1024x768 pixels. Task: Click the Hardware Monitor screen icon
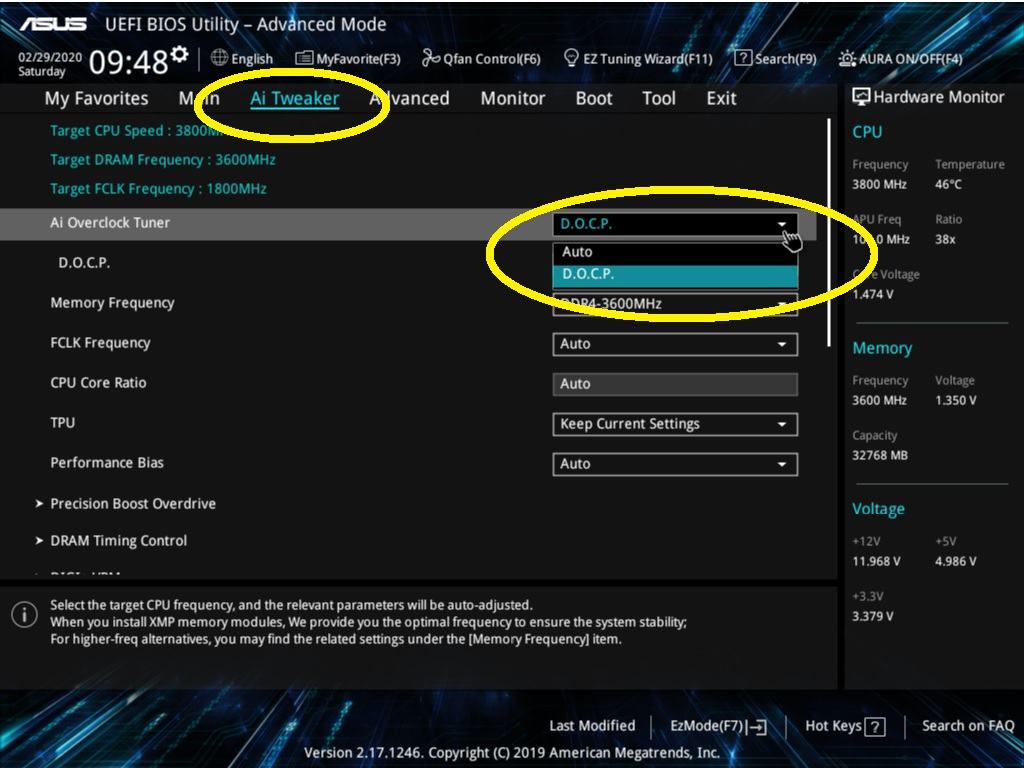[861, 97]
